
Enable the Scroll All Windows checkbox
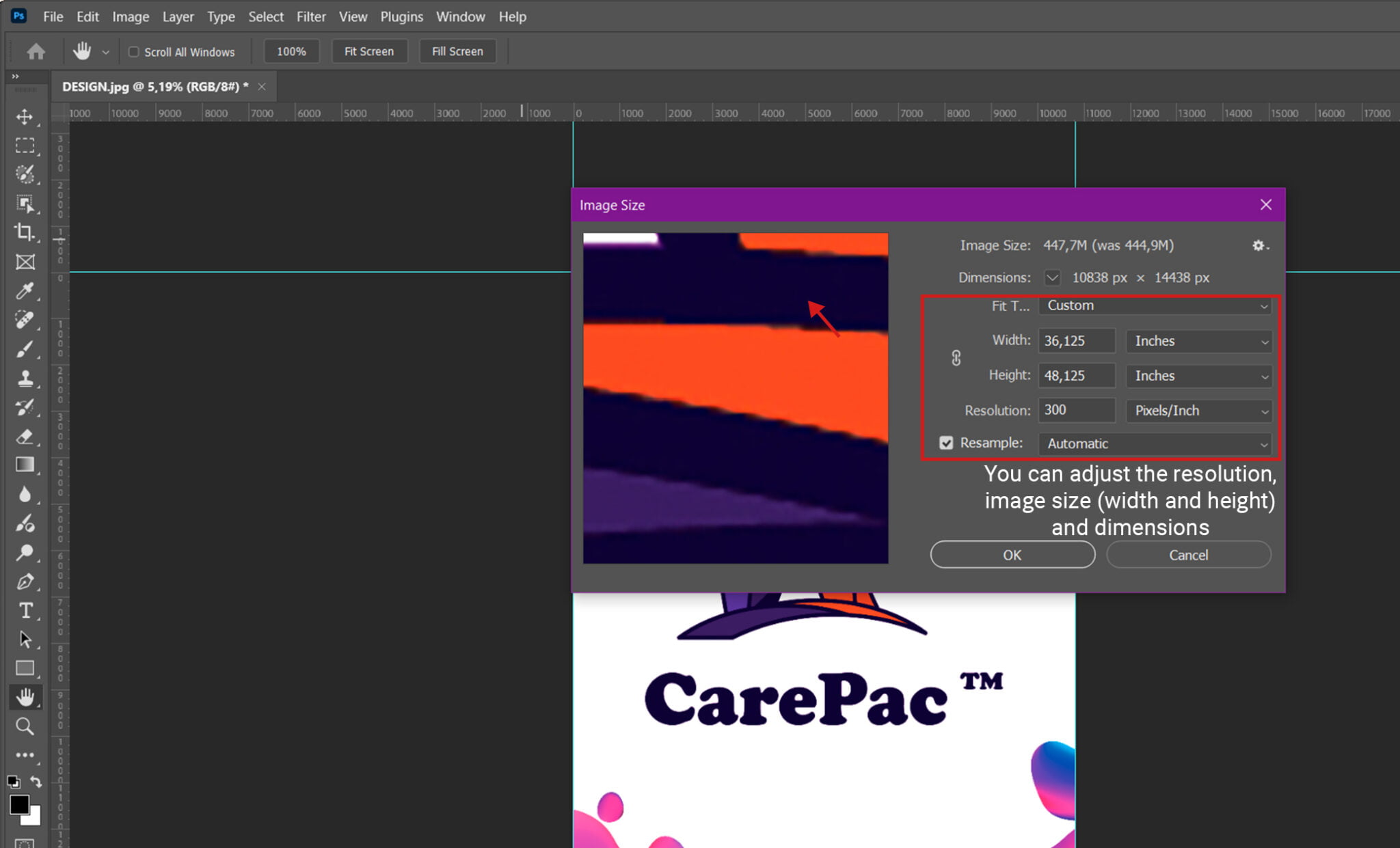coord(135,51)
